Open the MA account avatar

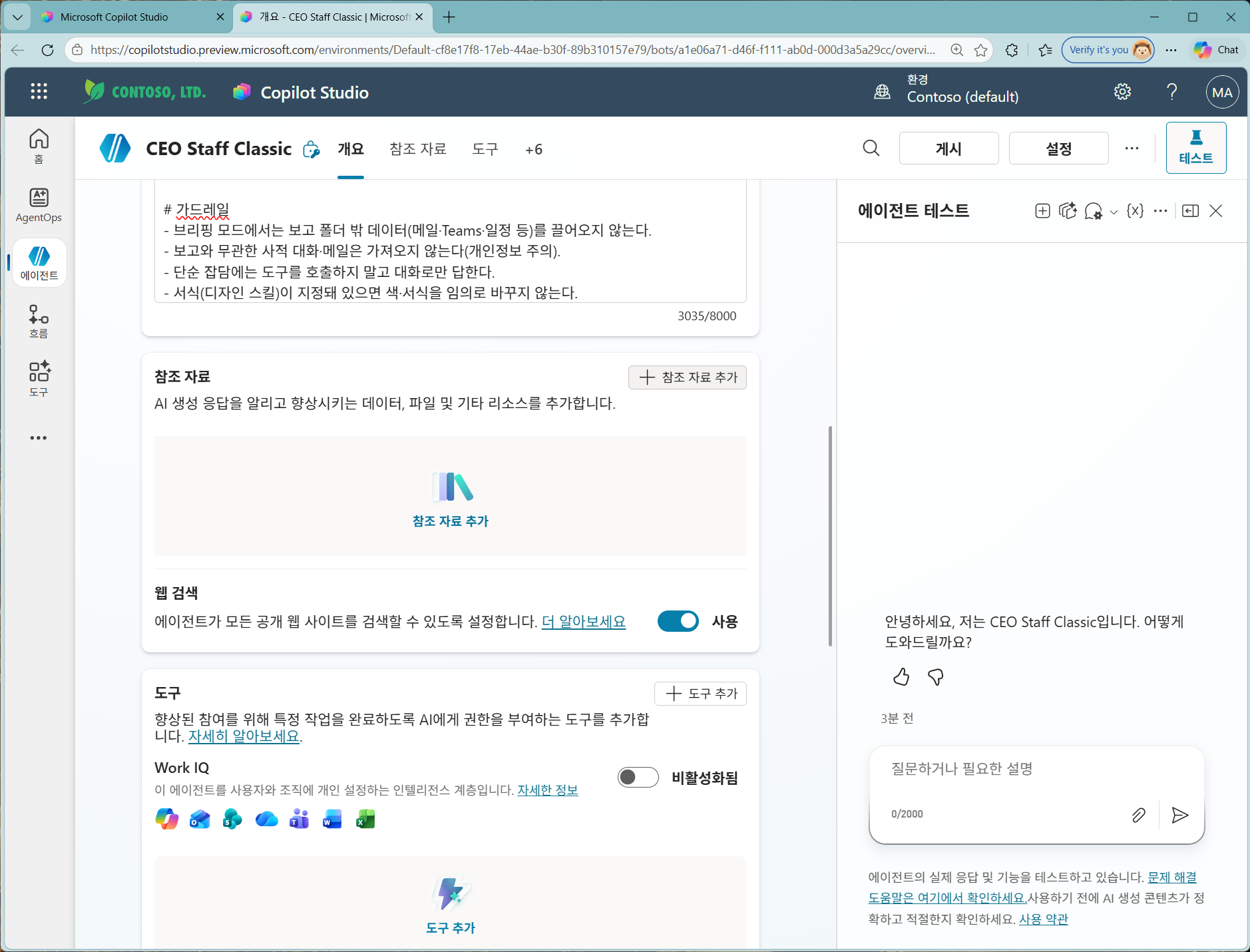(x=1222, y=93)
